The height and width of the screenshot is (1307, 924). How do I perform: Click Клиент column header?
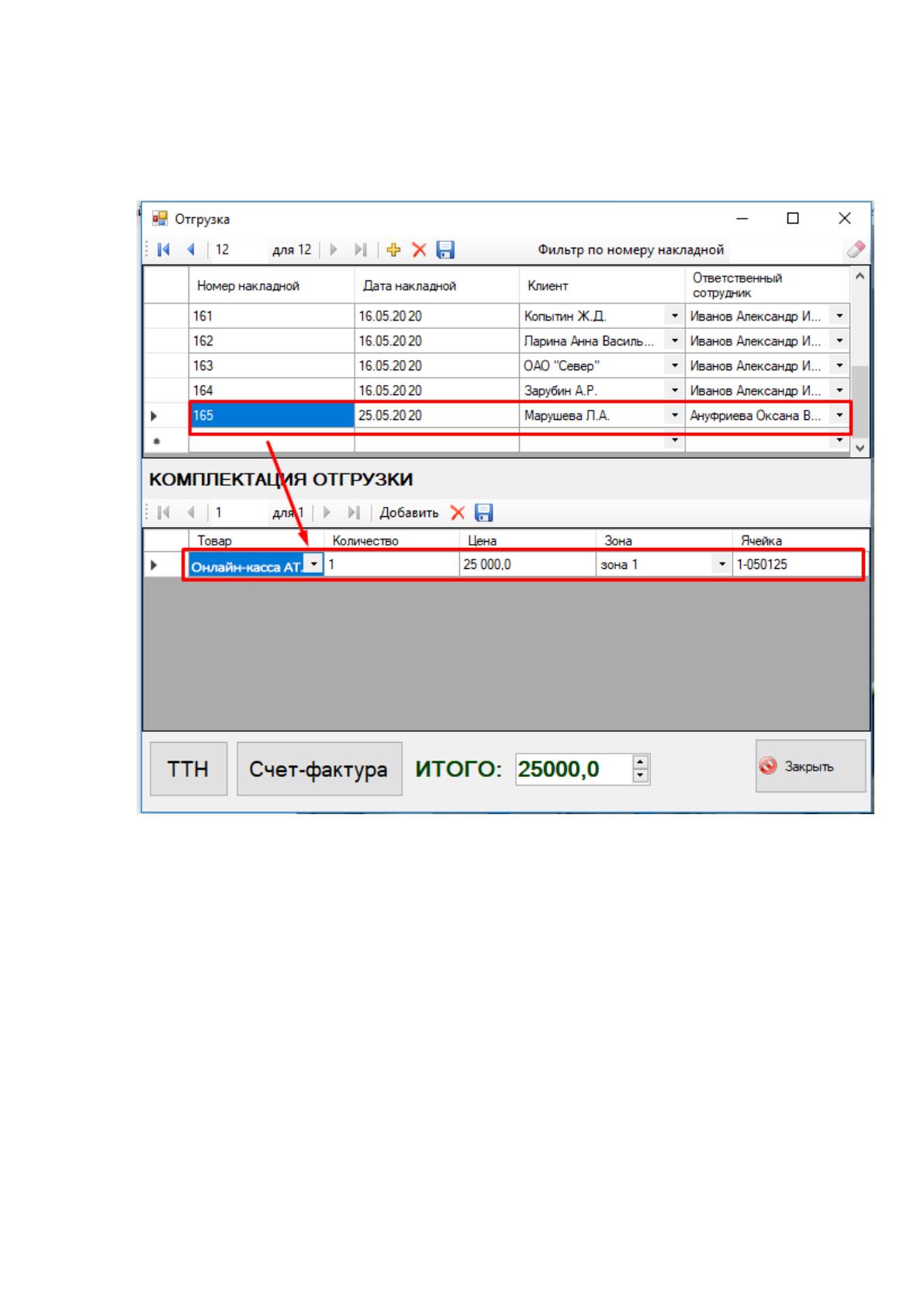coord(602,286)
